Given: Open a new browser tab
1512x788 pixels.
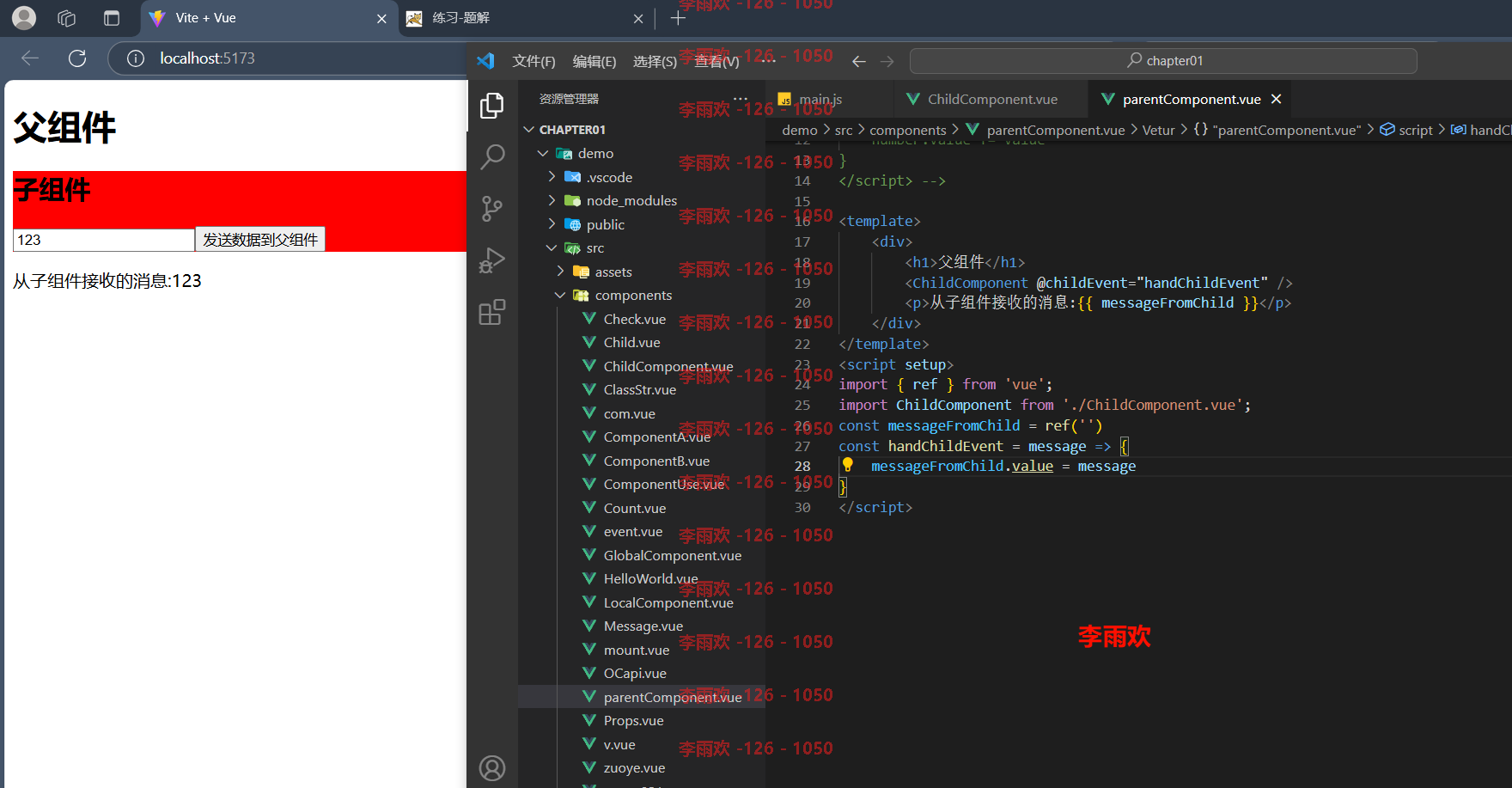Looking at the screenshot, I should (678, 18).
